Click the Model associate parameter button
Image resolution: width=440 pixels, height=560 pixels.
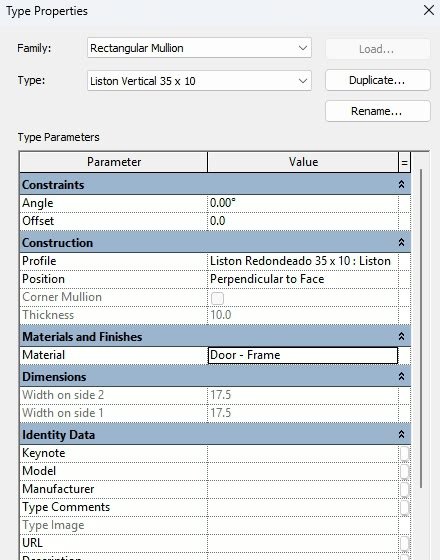tap(405, 471)
